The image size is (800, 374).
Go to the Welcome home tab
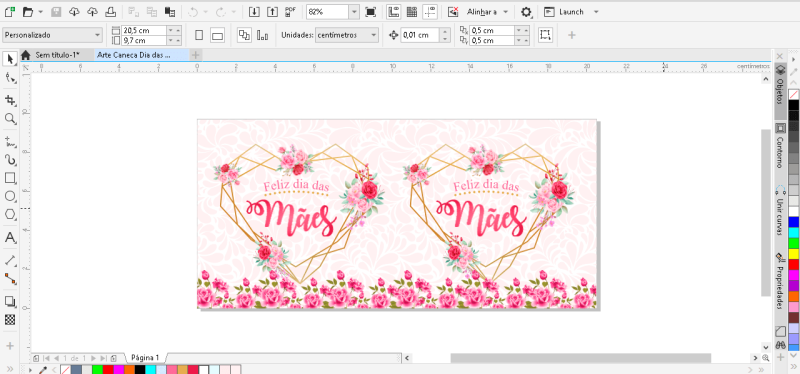pyautogui.click(x=26, y=55)
